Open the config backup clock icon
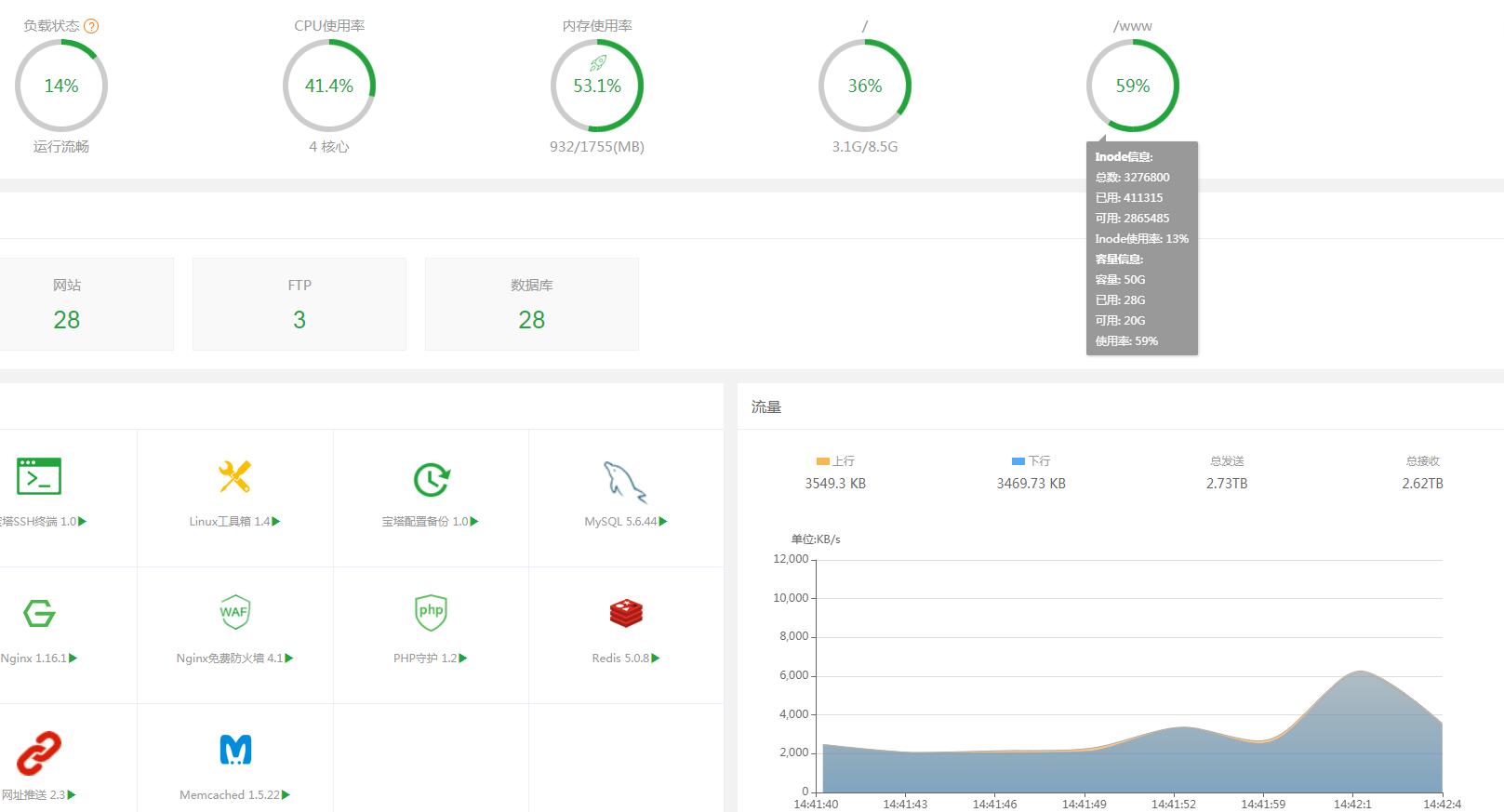 coord(431,479)
